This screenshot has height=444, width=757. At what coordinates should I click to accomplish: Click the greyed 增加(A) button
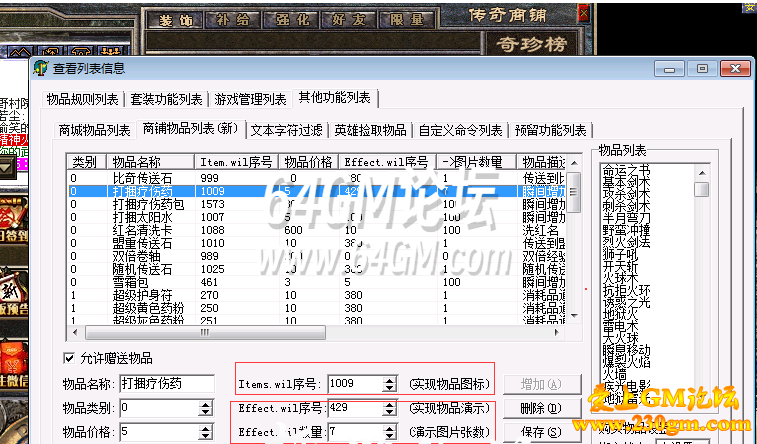[542, 385]
